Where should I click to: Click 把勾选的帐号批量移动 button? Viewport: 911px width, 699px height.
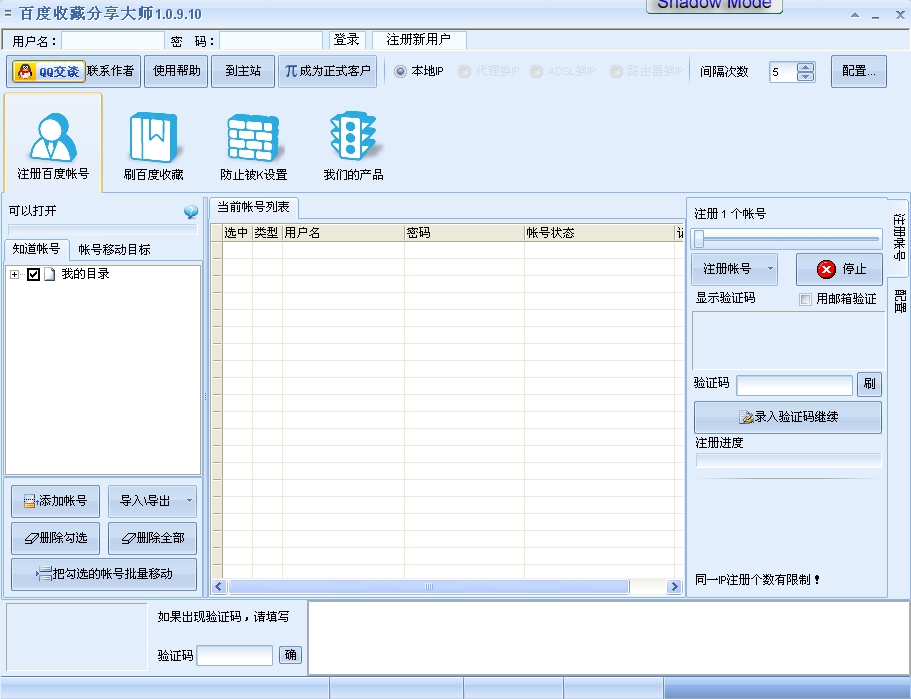[104, 574]
